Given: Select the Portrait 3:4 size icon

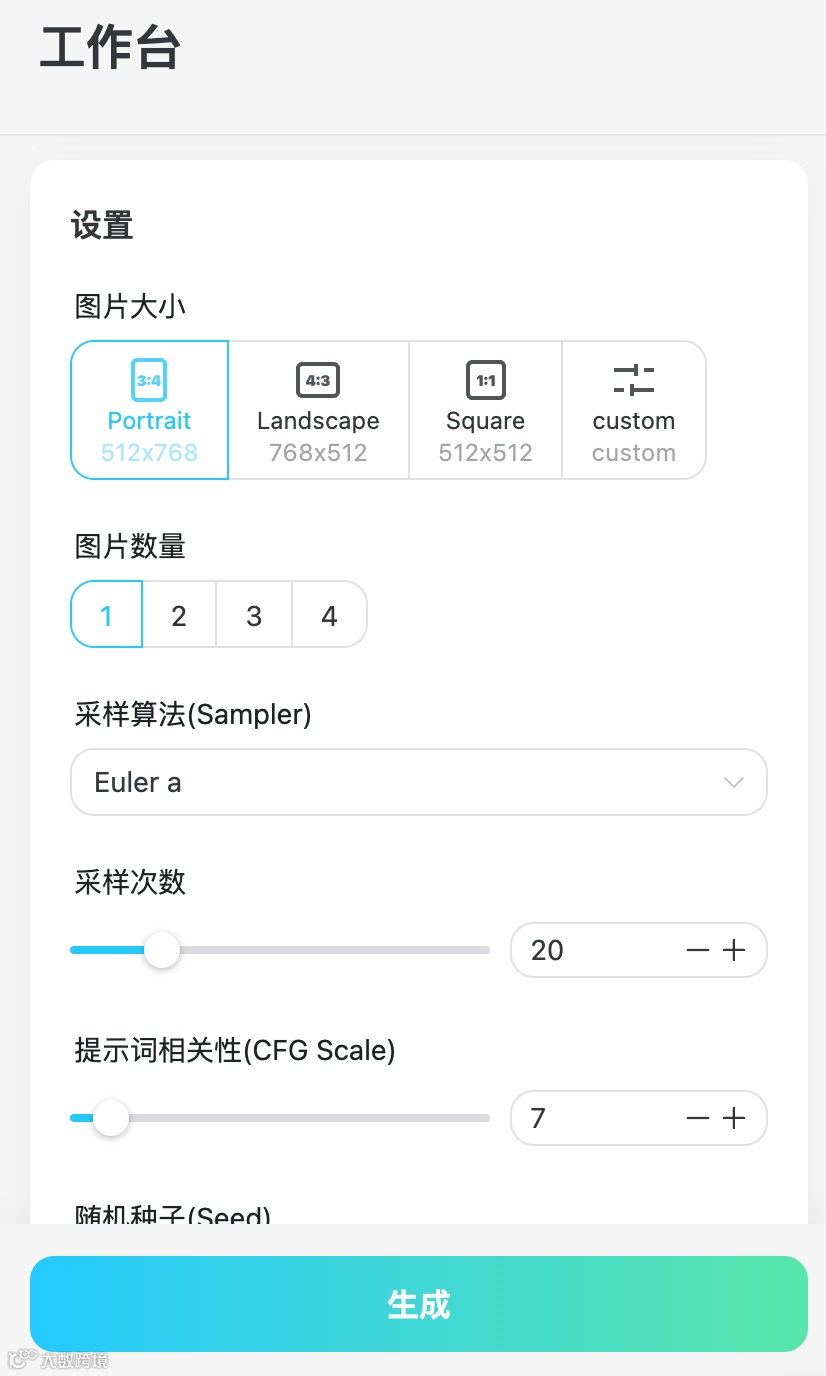Looking at the screenshot, I should point(149,380).
